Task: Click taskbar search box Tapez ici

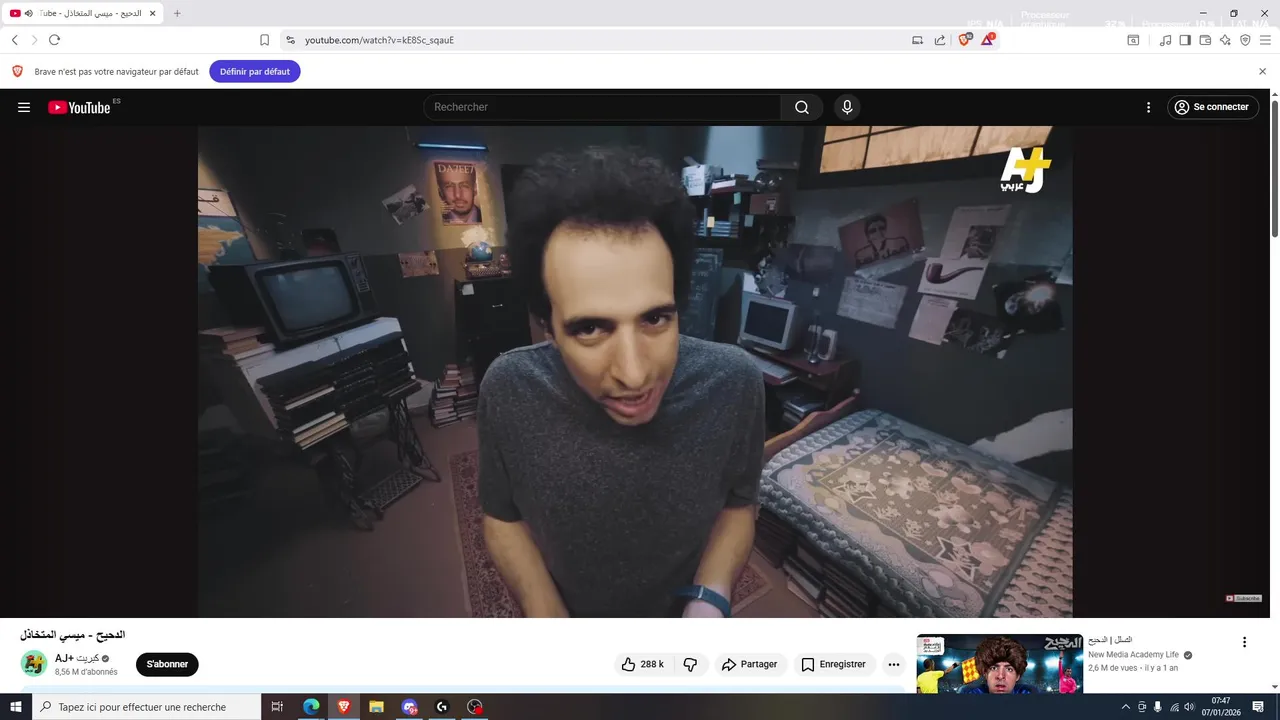Action: (147, 707)
